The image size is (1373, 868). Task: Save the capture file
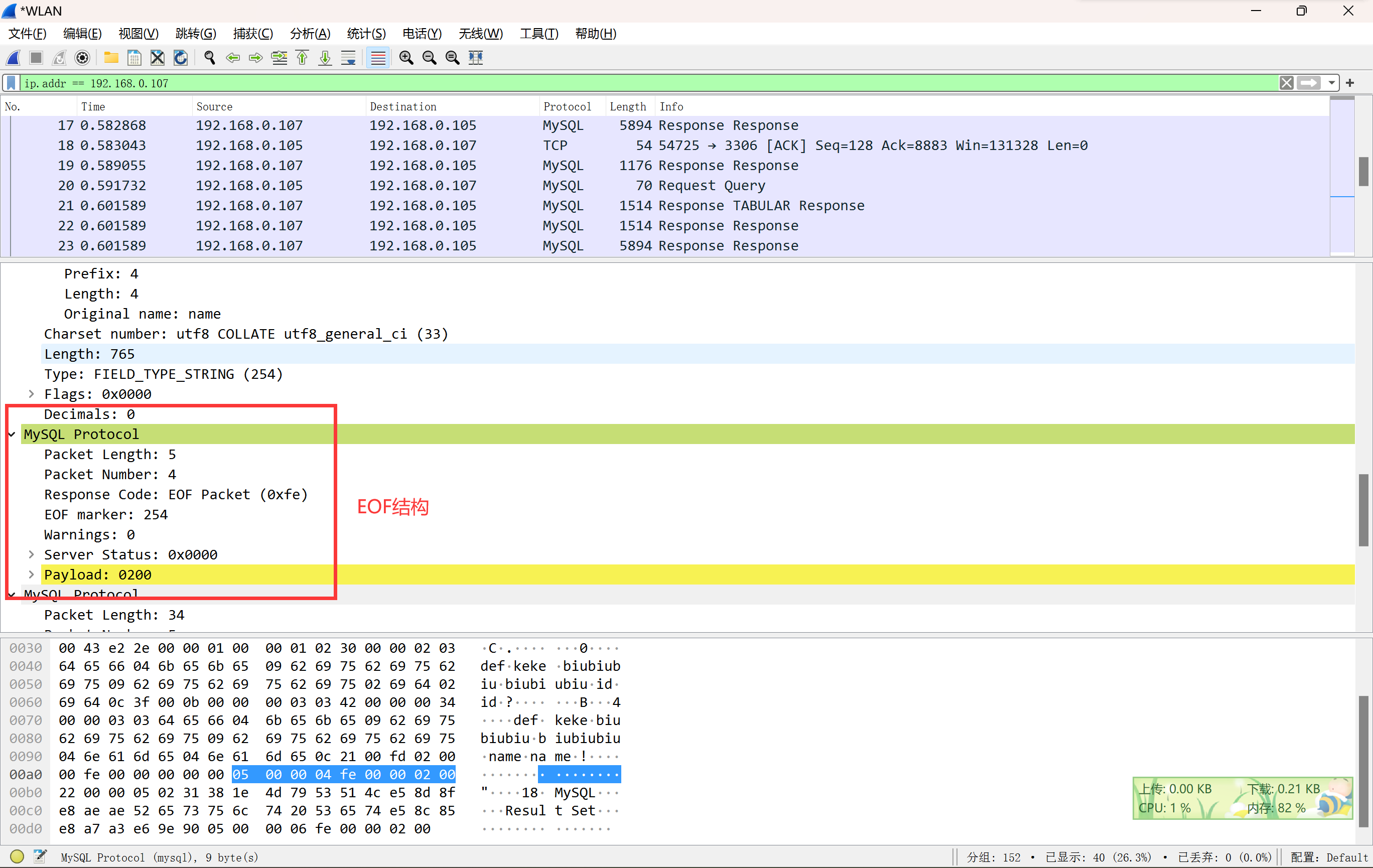134,58
